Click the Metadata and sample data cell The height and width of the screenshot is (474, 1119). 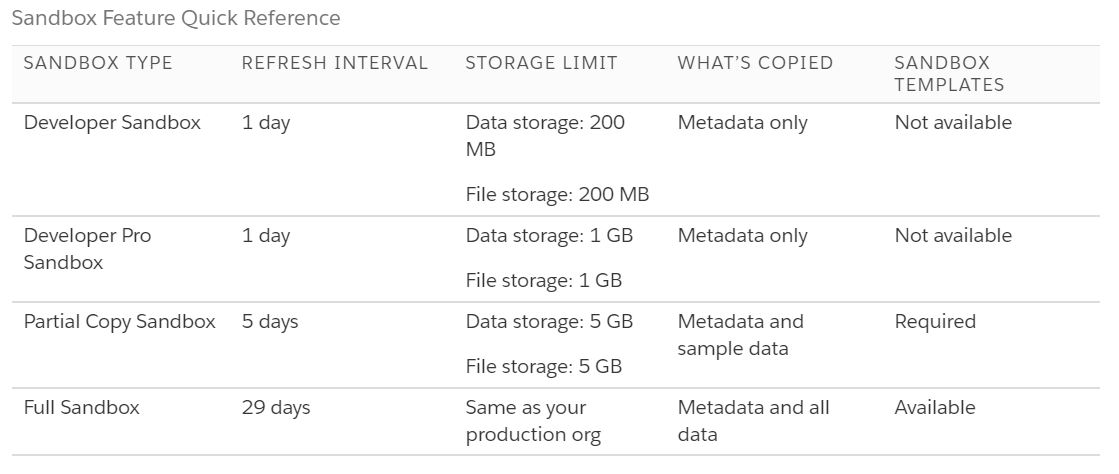[740, 335]
